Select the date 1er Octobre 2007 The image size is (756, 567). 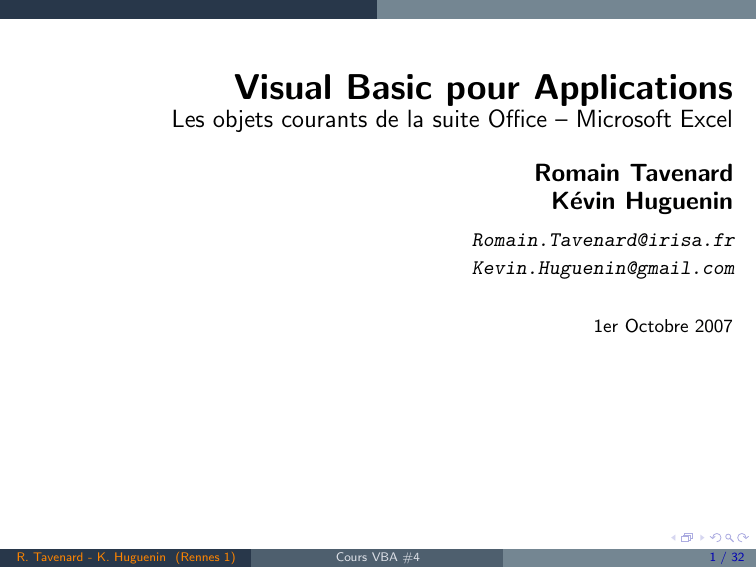tap(663, 326)
